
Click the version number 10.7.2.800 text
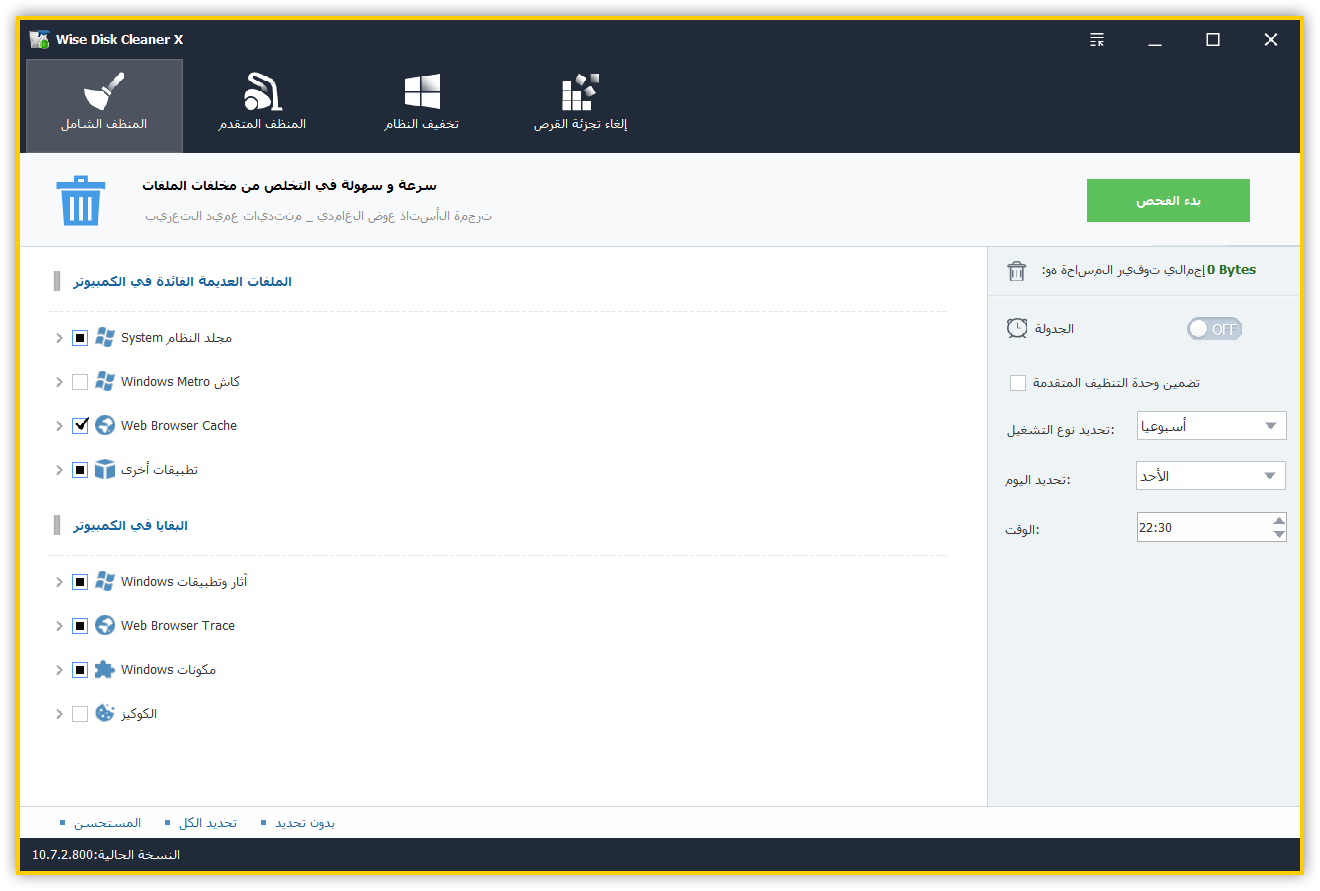coord(63,855)
